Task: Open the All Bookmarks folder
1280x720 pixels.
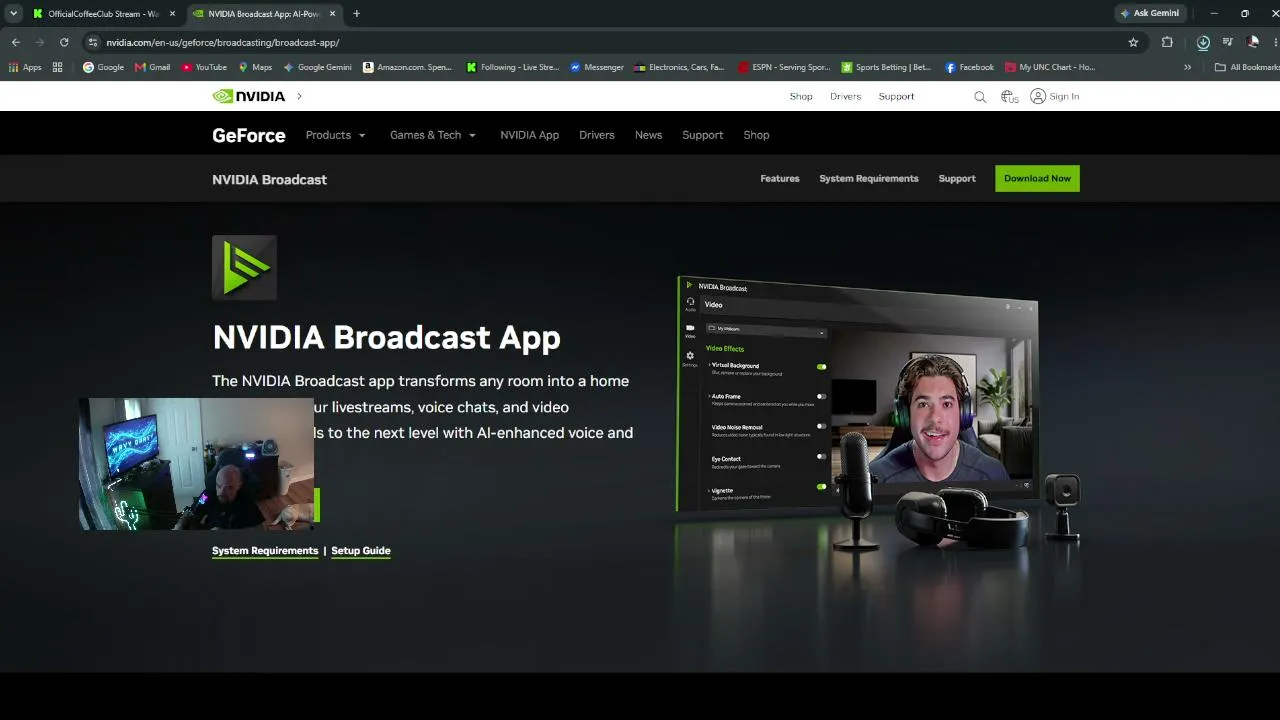Action: pyautogui.click(x=1246, y=67)
